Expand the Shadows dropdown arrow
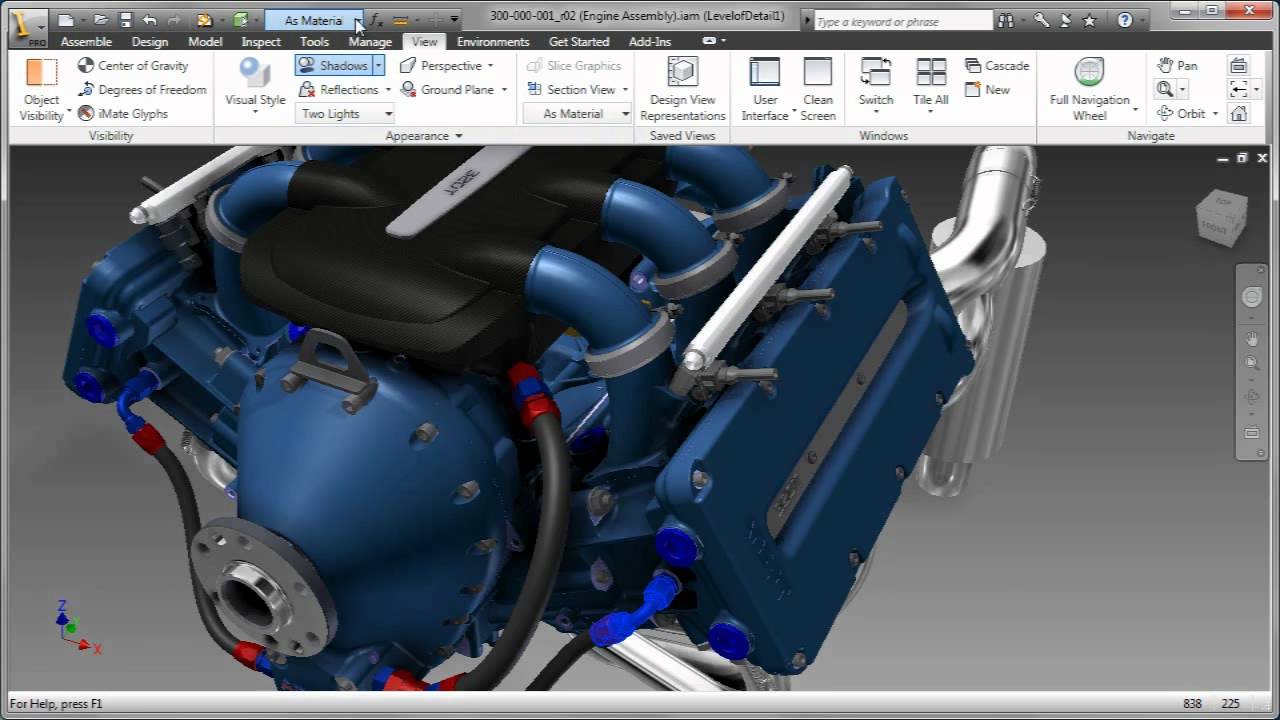The image size is (1280, 720). [378, 65]
